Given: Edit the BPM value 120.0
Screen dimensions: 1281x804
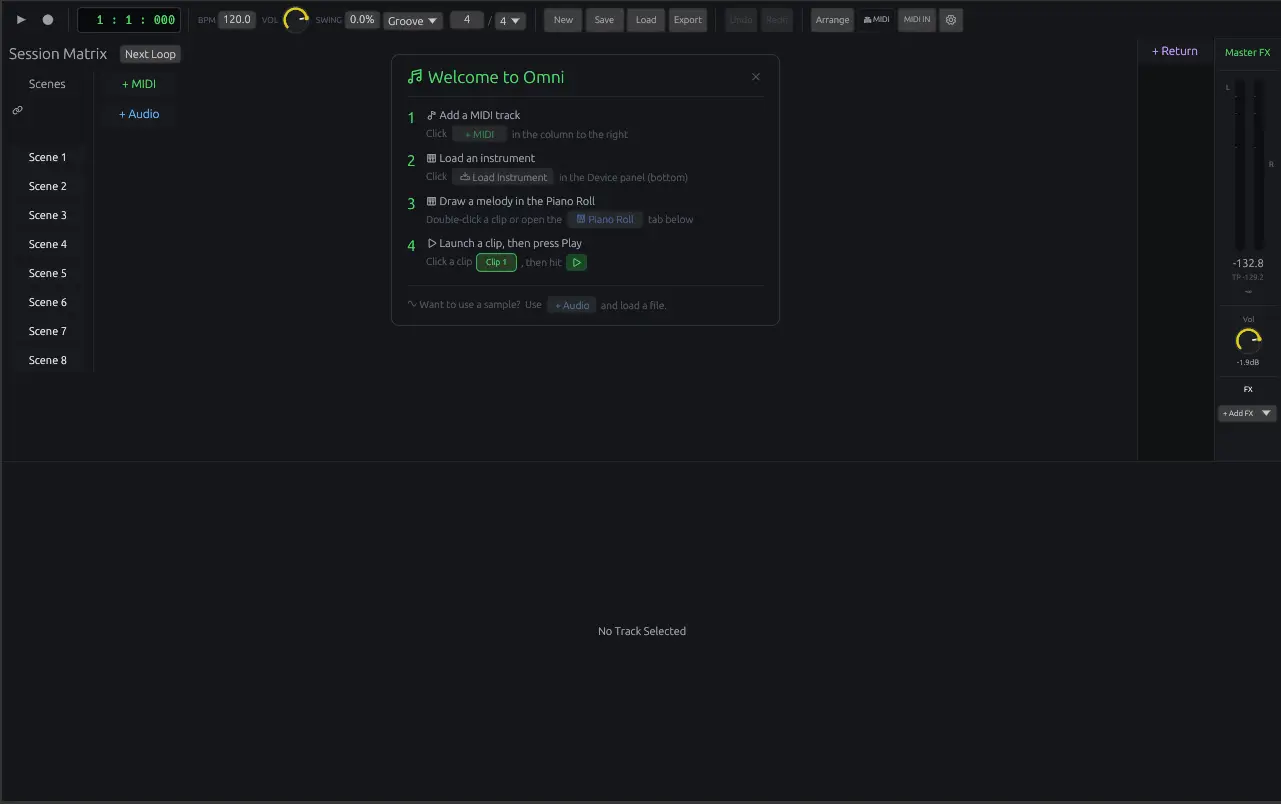Looking at the screenshot, I should point(237,19).
